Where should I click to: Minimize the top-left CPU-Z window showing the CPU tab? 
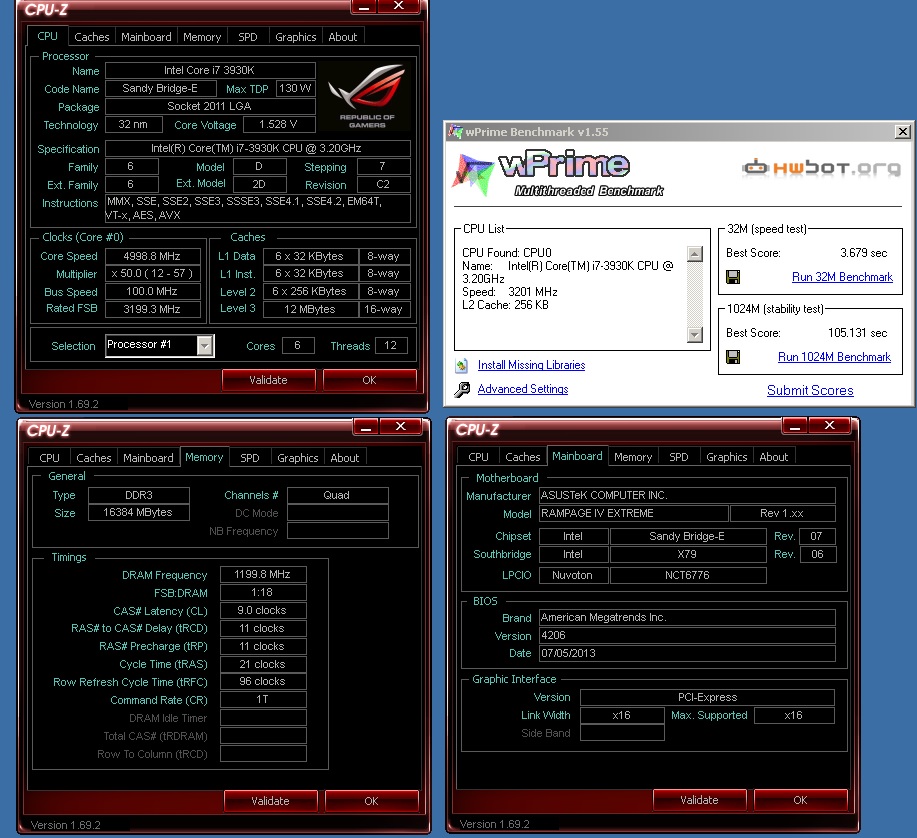[364, 6]
